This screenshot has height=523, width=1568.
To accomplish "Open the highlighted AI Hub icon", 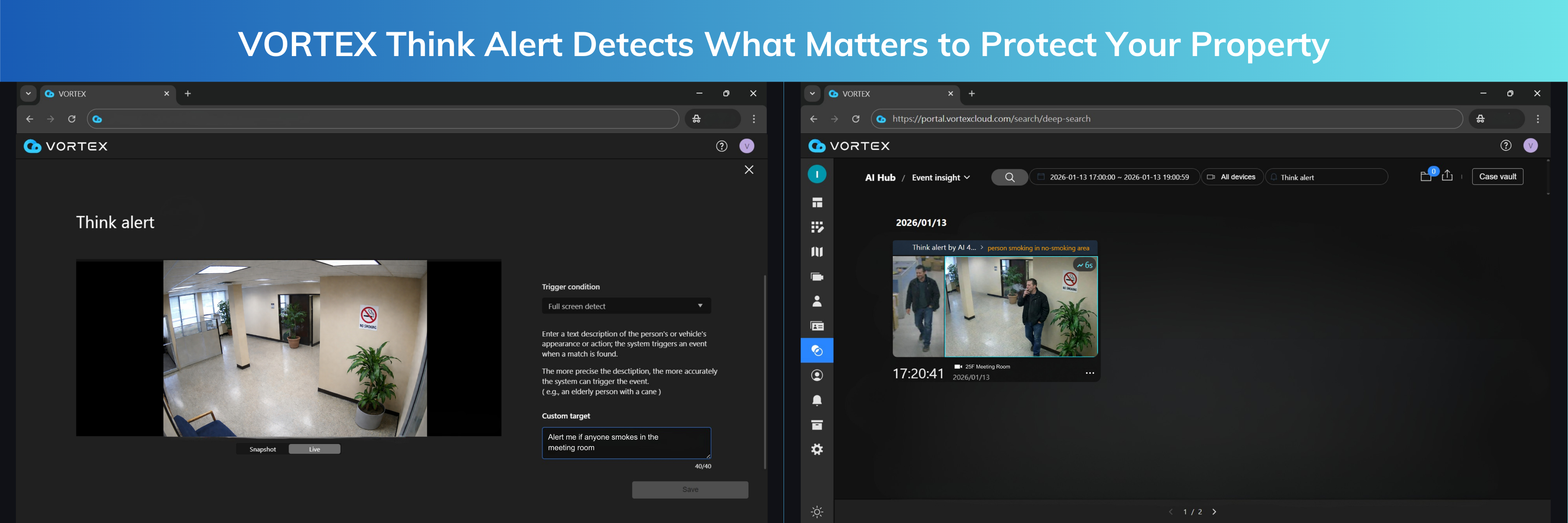I will point(817,350).
